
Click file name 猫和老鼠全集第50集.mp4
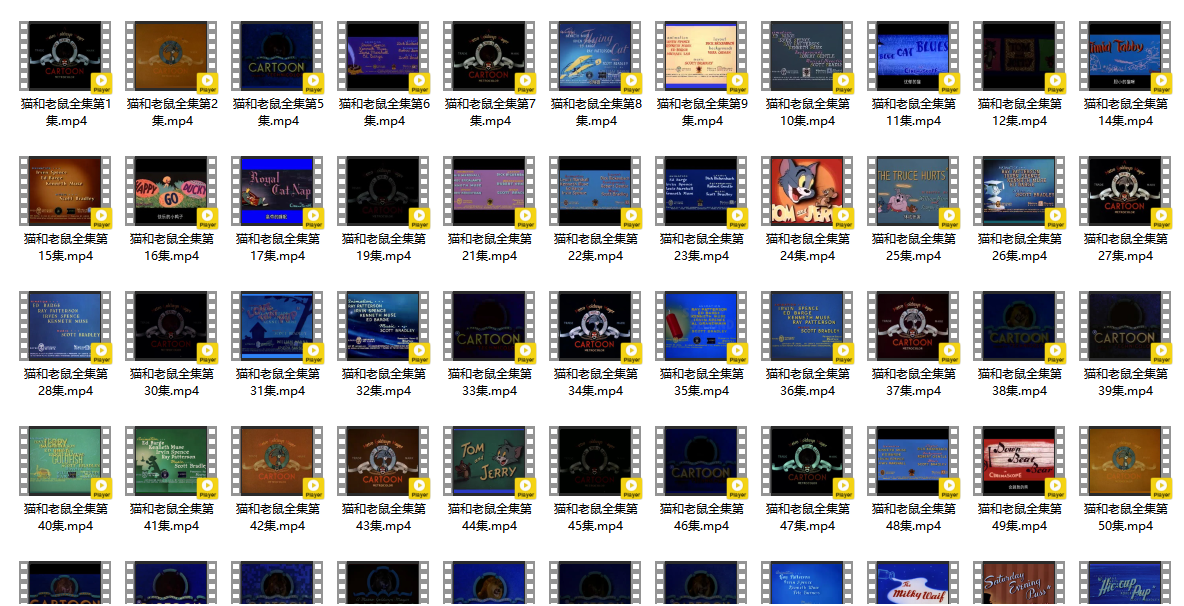coord(1126,517)
